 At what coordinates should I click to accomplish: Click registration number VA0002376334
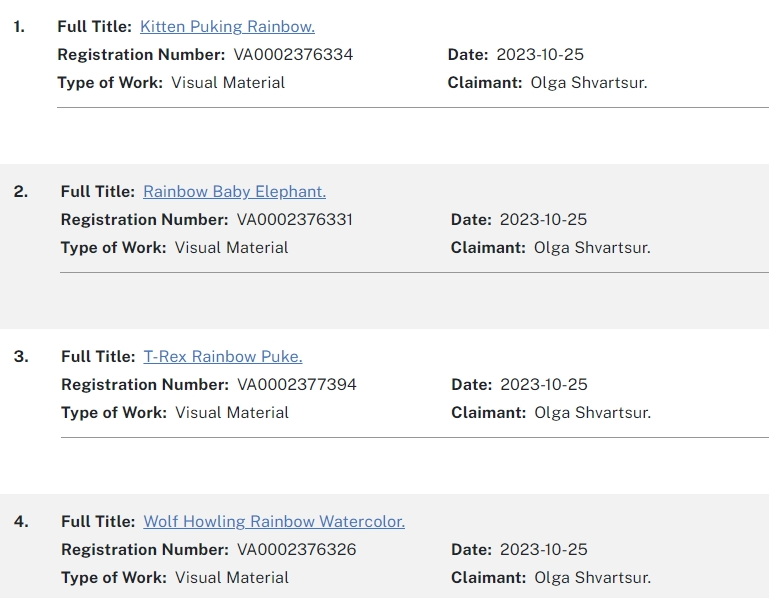coord(293,54)
